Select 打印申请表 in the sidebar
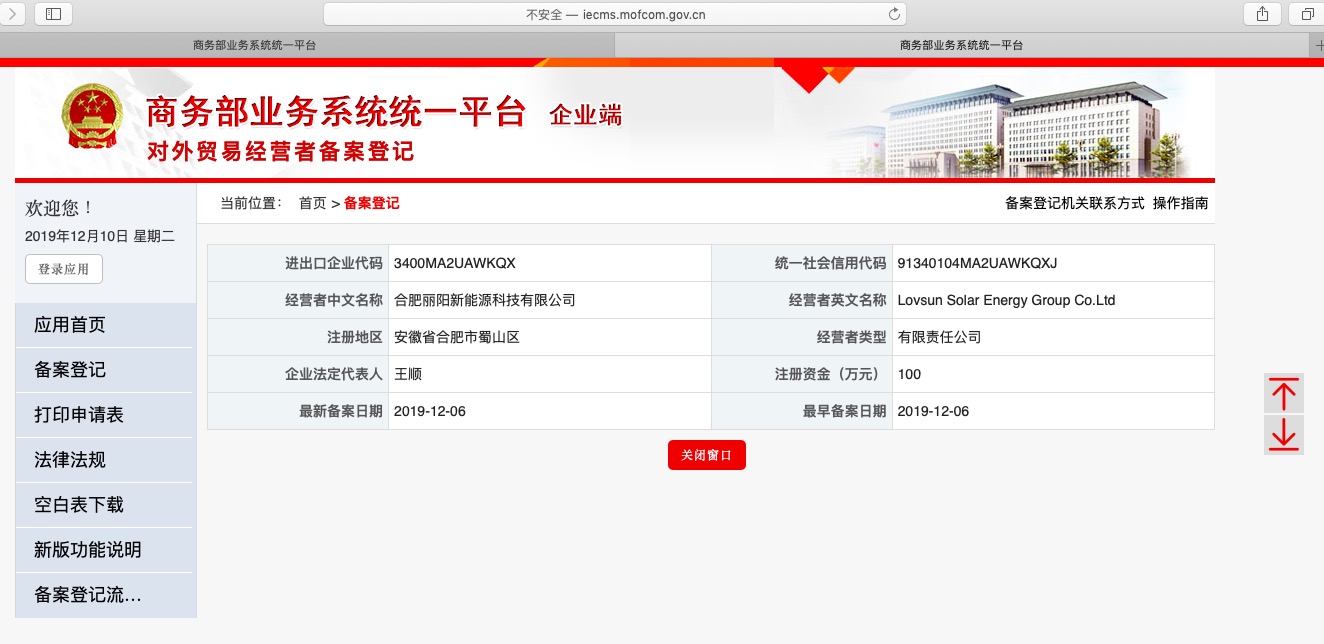The width and height of the screenshot is (1324, 644). tap(106, 415)
